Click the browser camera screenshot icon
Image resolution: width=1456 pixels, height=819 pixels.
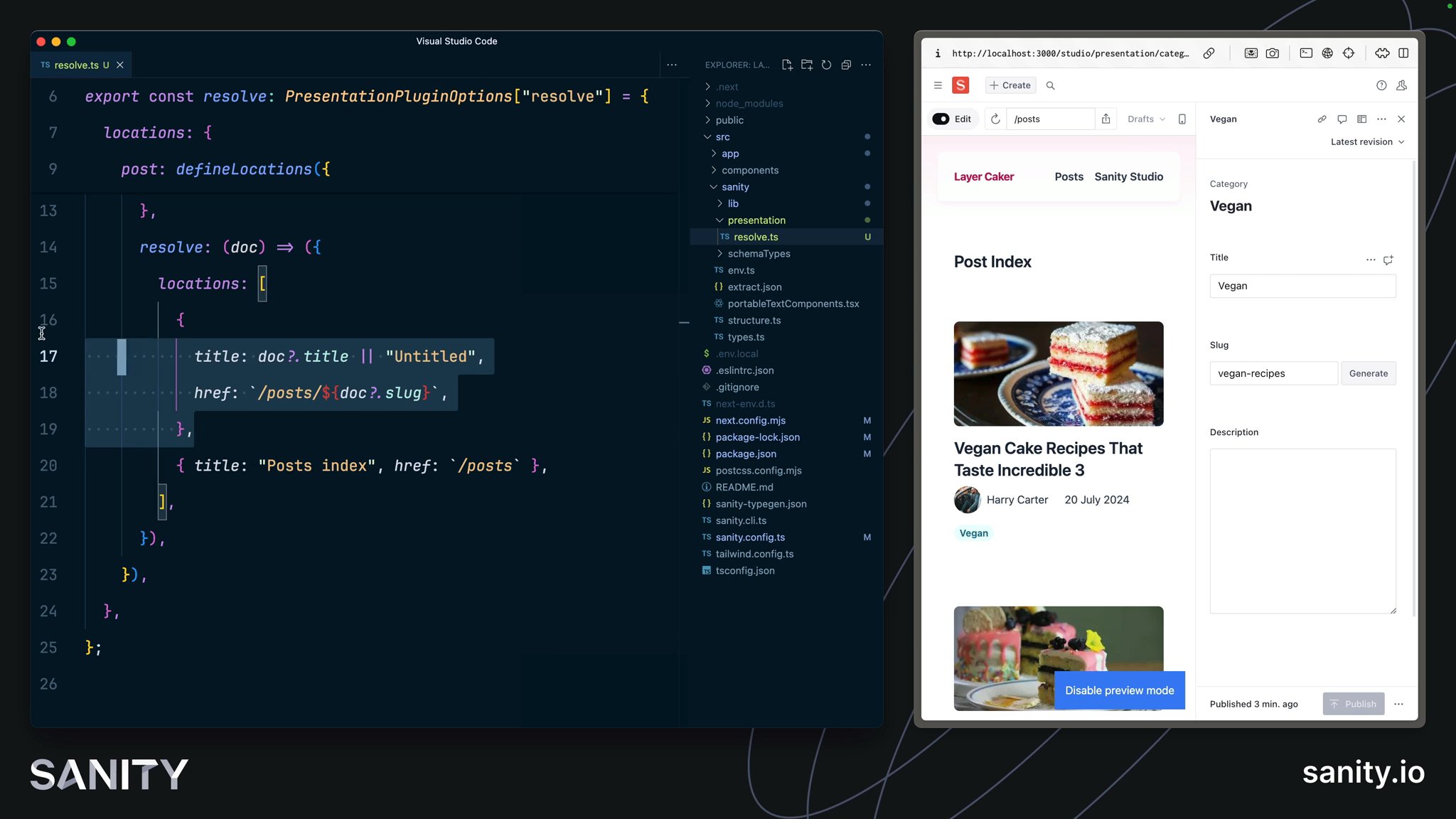1273,53
